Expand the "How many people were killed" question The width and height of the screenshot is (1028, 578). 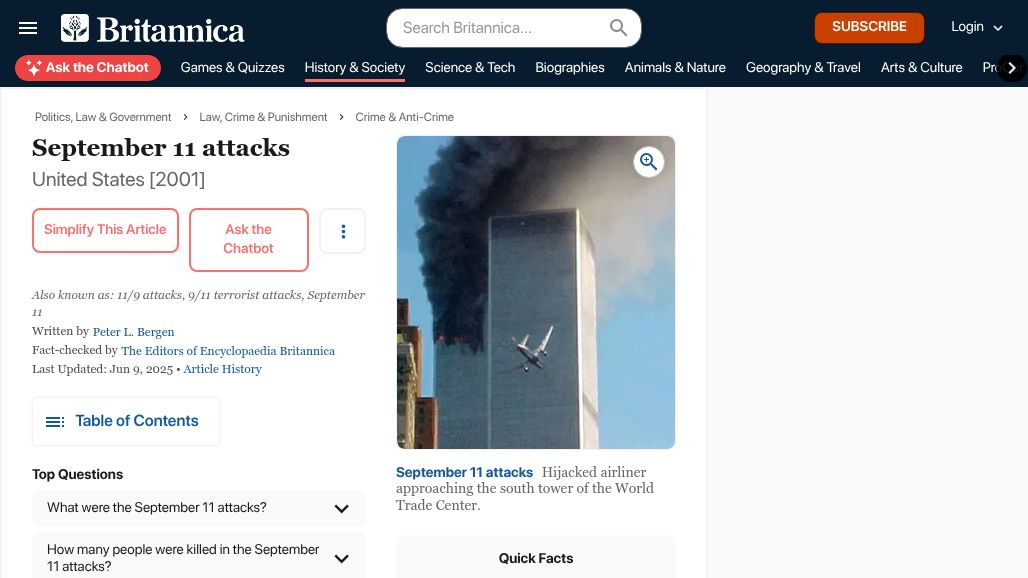point(199,558)
